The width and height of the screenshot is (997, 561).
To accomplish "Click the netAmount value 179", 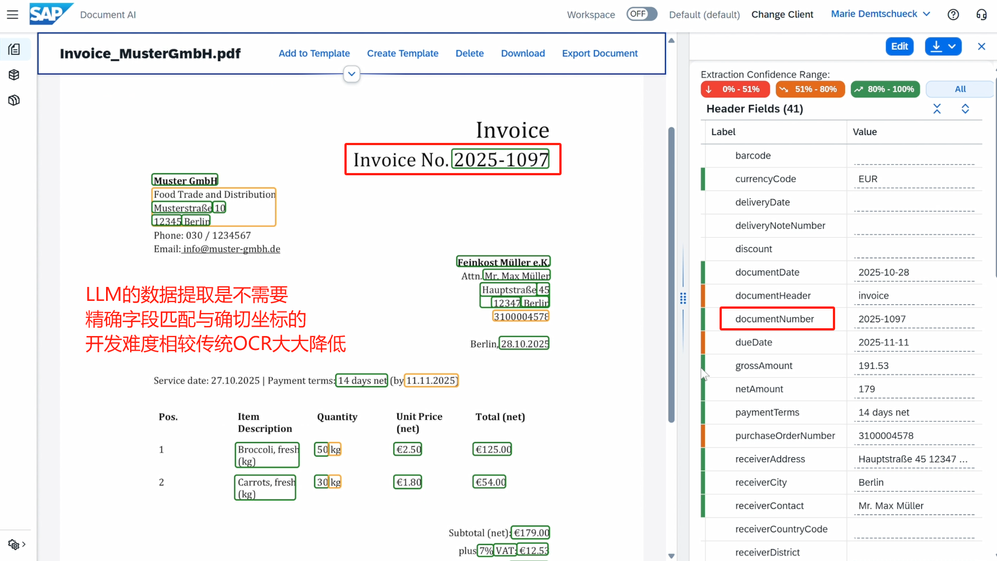I will point(867,389).
